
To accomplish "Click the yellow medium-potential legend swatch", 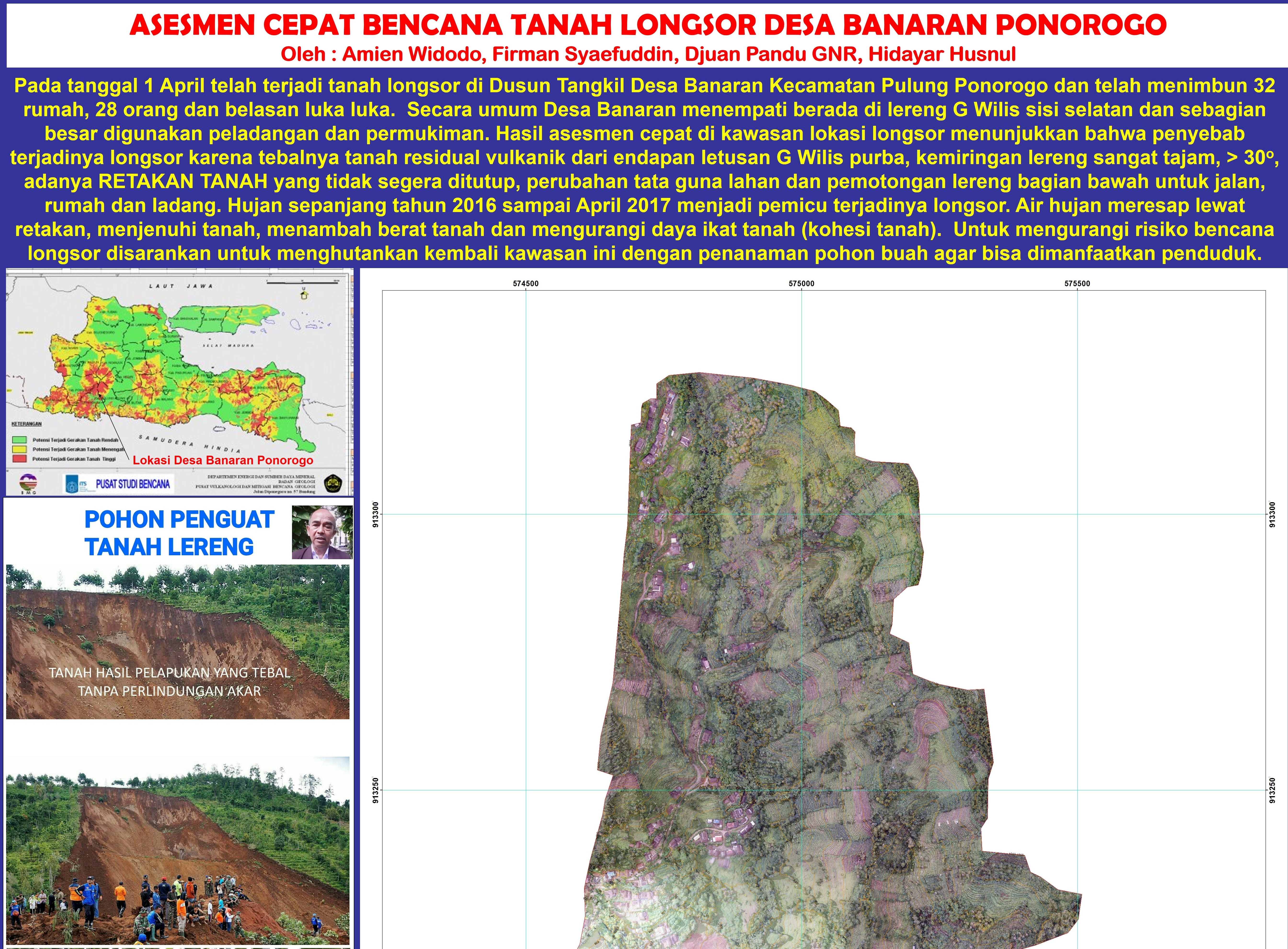I will [20, 449].
